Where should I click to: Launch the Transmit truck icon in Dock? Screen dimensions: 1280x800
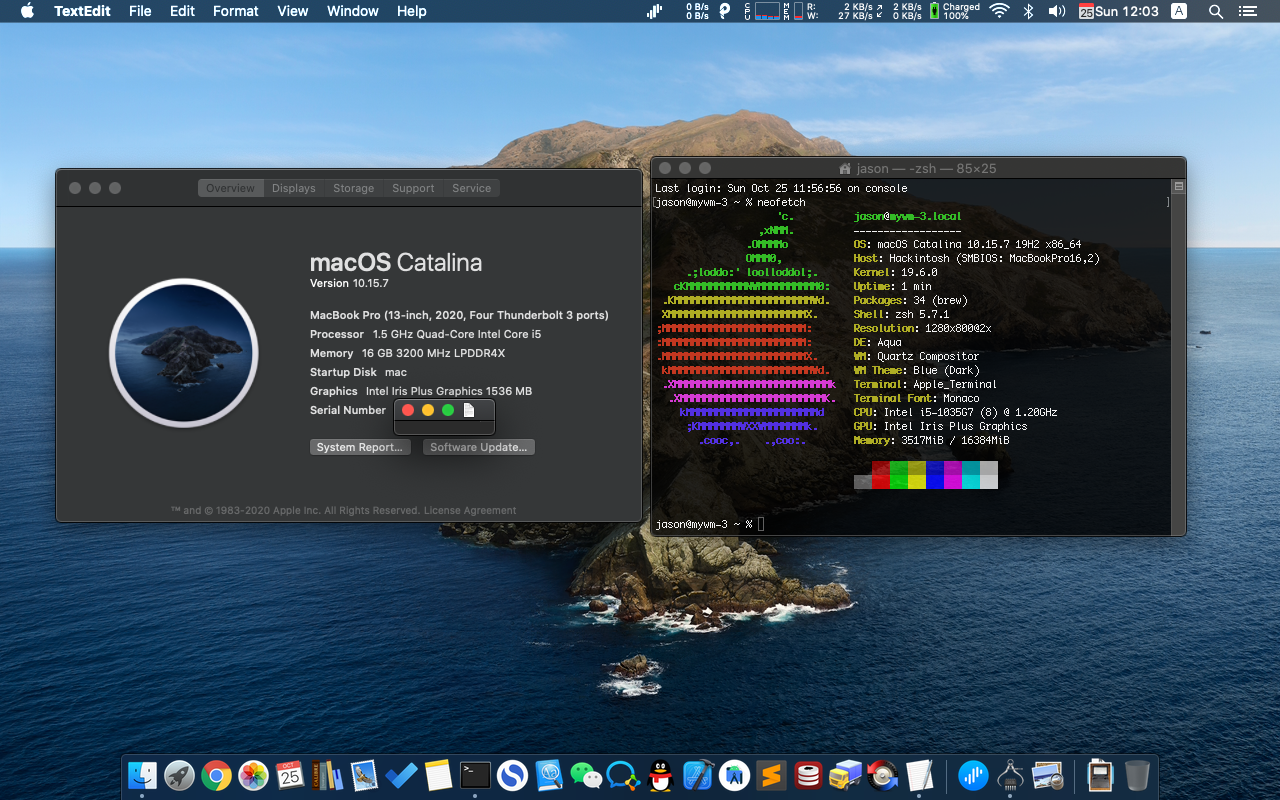845,775
